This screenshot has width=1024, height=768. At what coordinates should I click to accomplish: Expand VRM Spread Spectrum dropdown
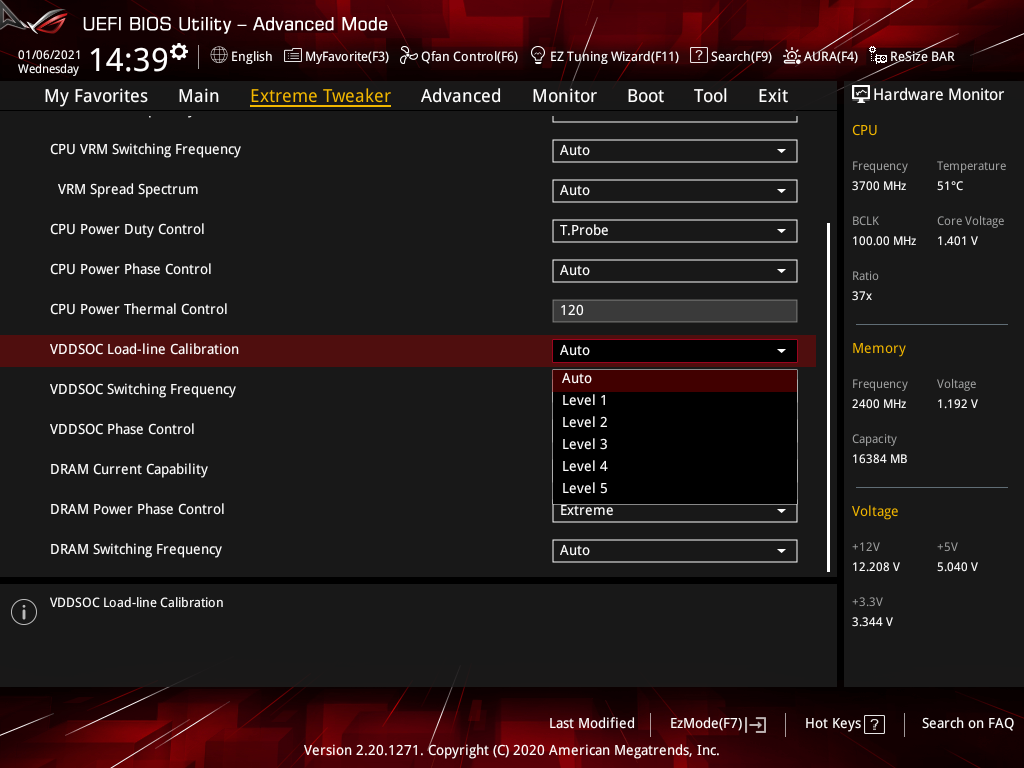[x=675, y=190]
